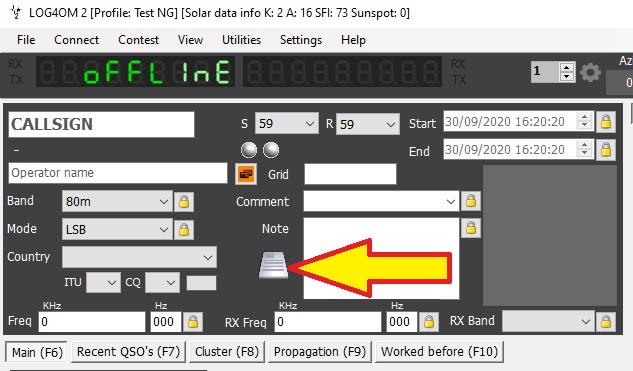
Task: Toggle the Comment lock icon
Action: pos(471,201)
